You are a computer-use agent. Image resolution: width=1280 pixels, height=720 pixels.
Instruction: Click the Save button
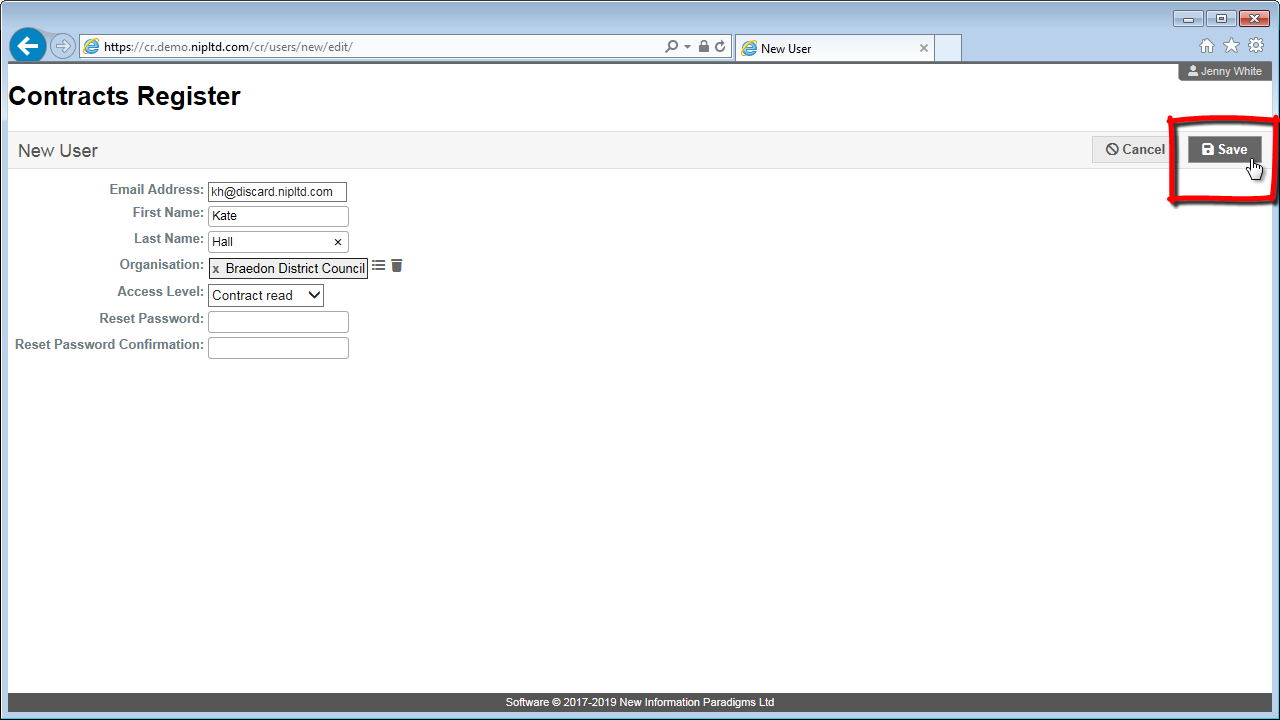click(x=1224, y=150)
